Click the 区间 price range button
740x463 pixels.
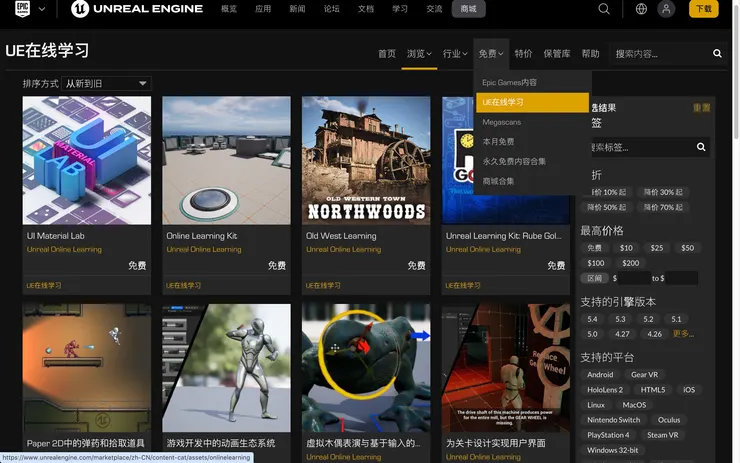pos(594,278)
